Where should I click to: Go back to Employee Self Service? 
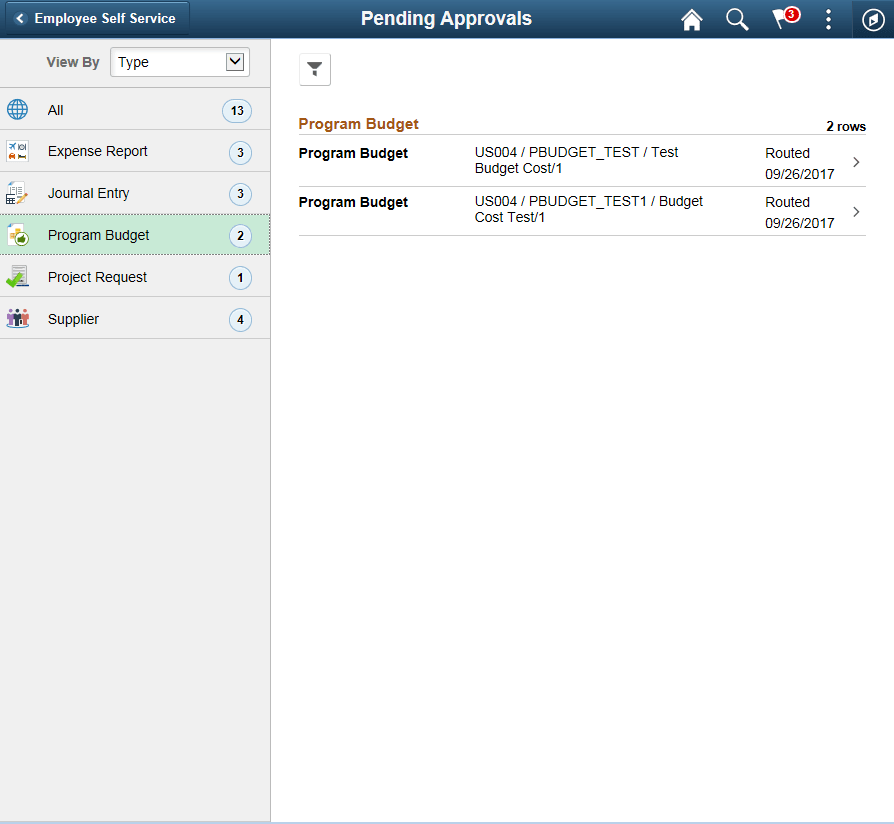coord(95,18)
